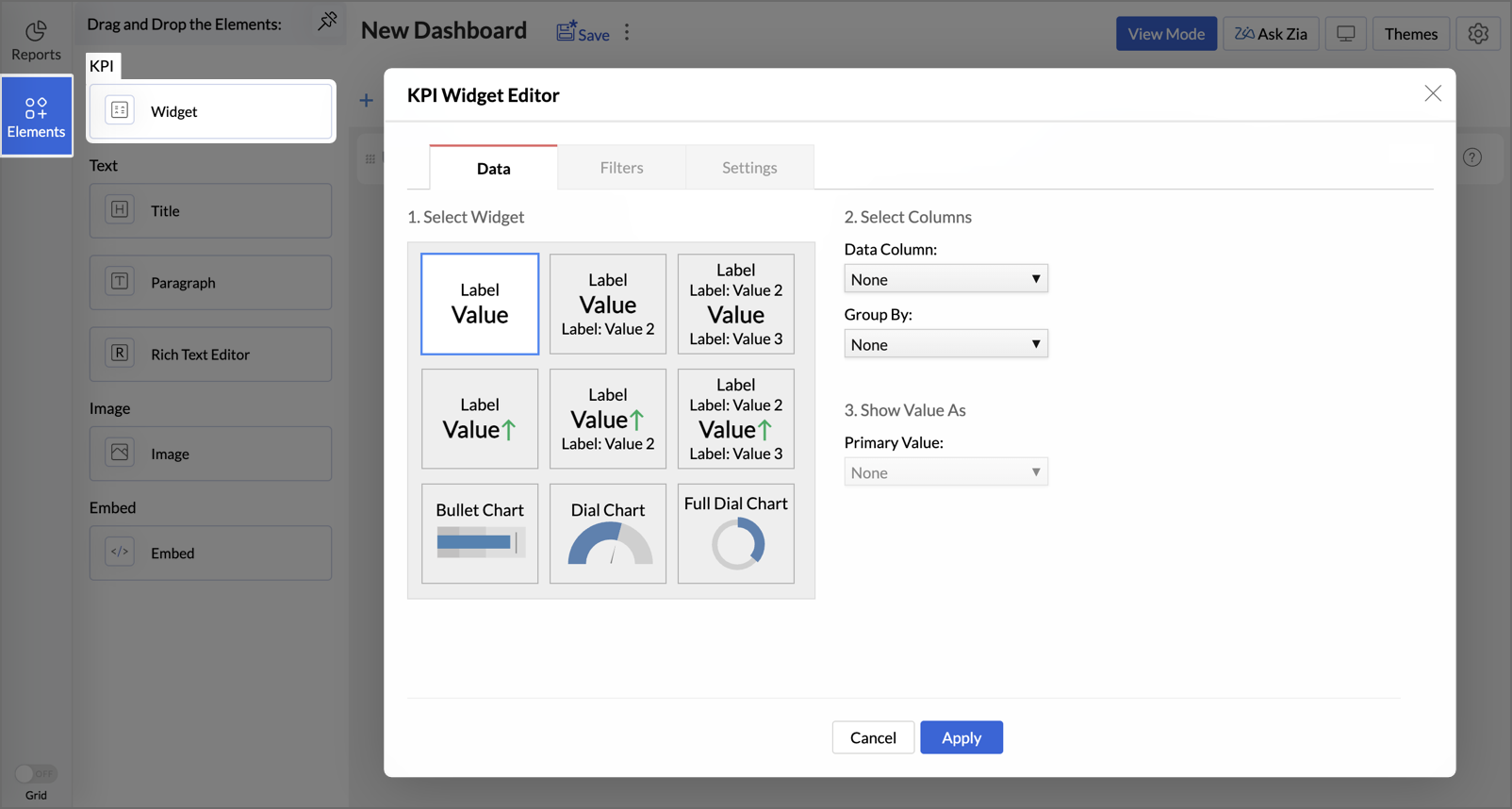Click the Paragraph element icon
The width and height of the screenshot is (1512, 809).
coord(120,282)
